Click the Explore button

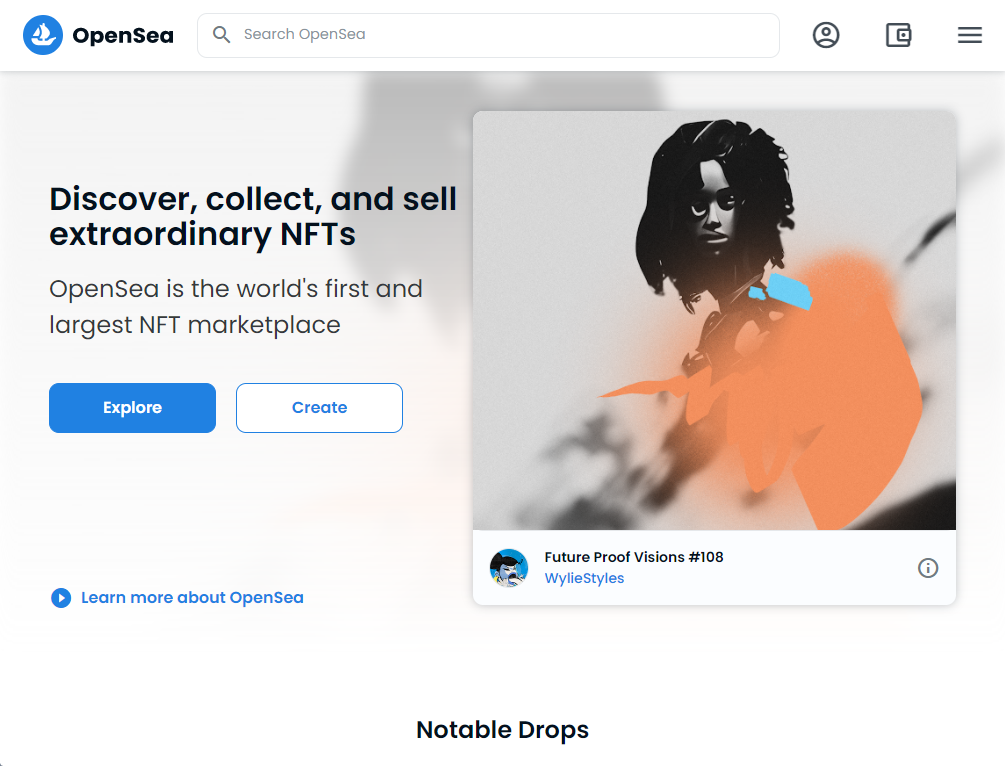click(132, 408)
